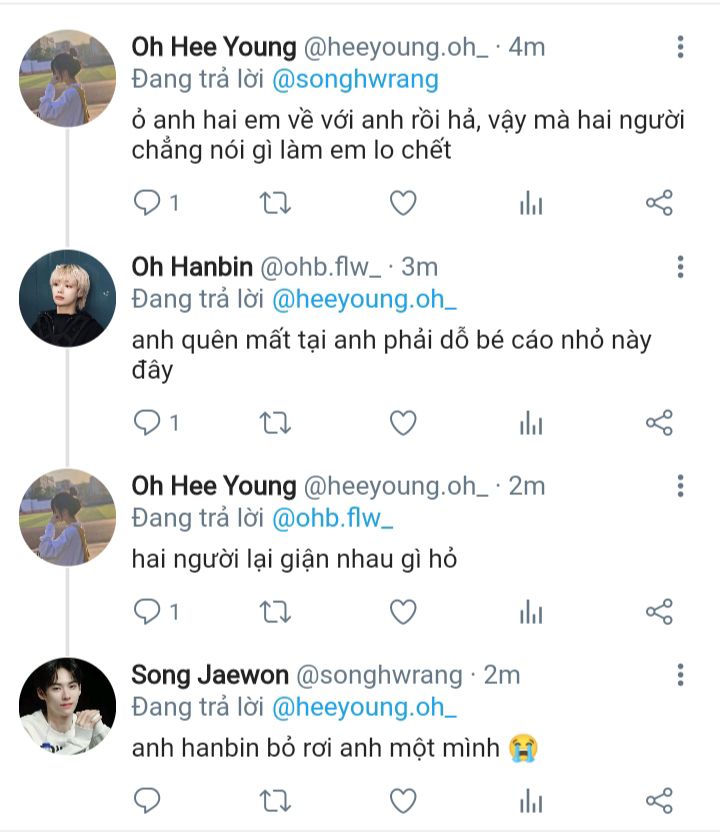Open Song Jaewon's avatar photo
This screenshot has height=832, width=720.
click(68, 706)
